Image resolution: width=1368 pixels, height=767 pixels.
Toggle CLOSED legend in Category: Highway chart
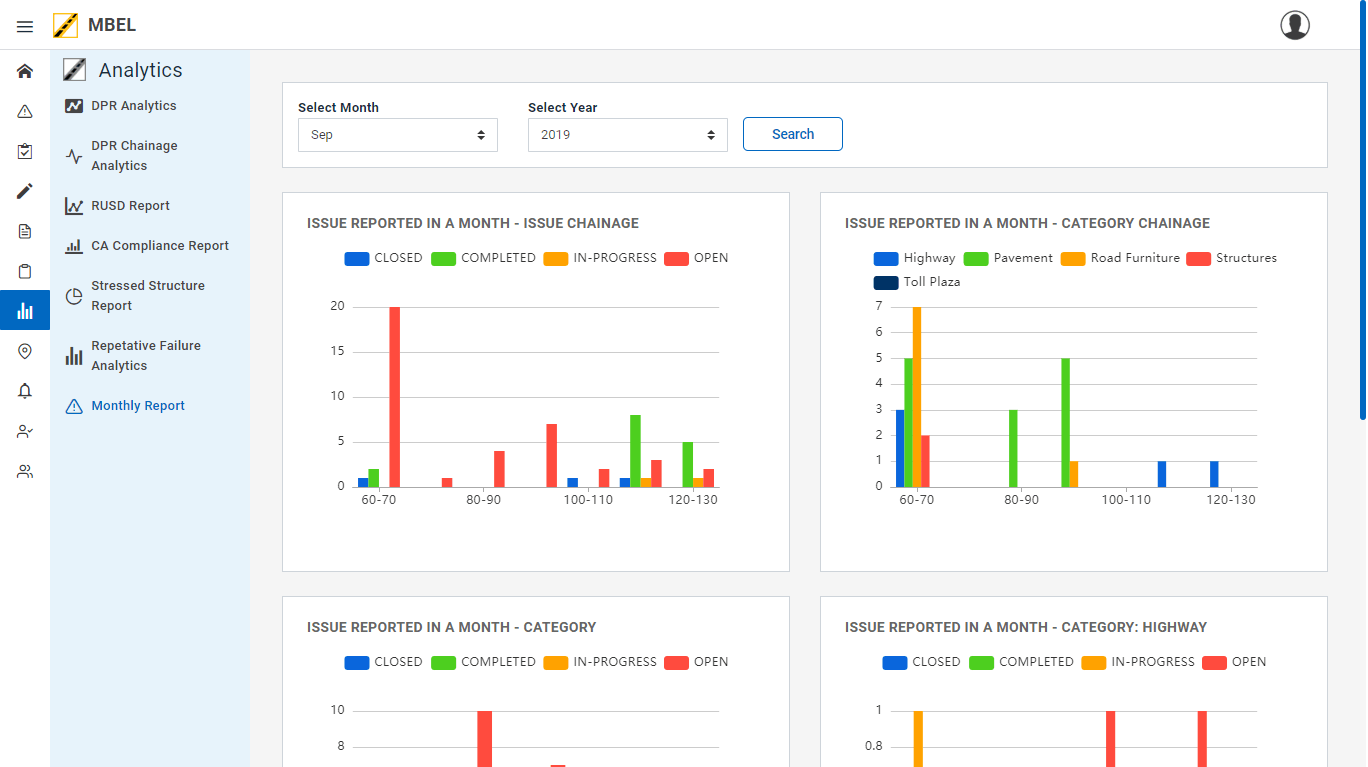[x=922, y=662]
